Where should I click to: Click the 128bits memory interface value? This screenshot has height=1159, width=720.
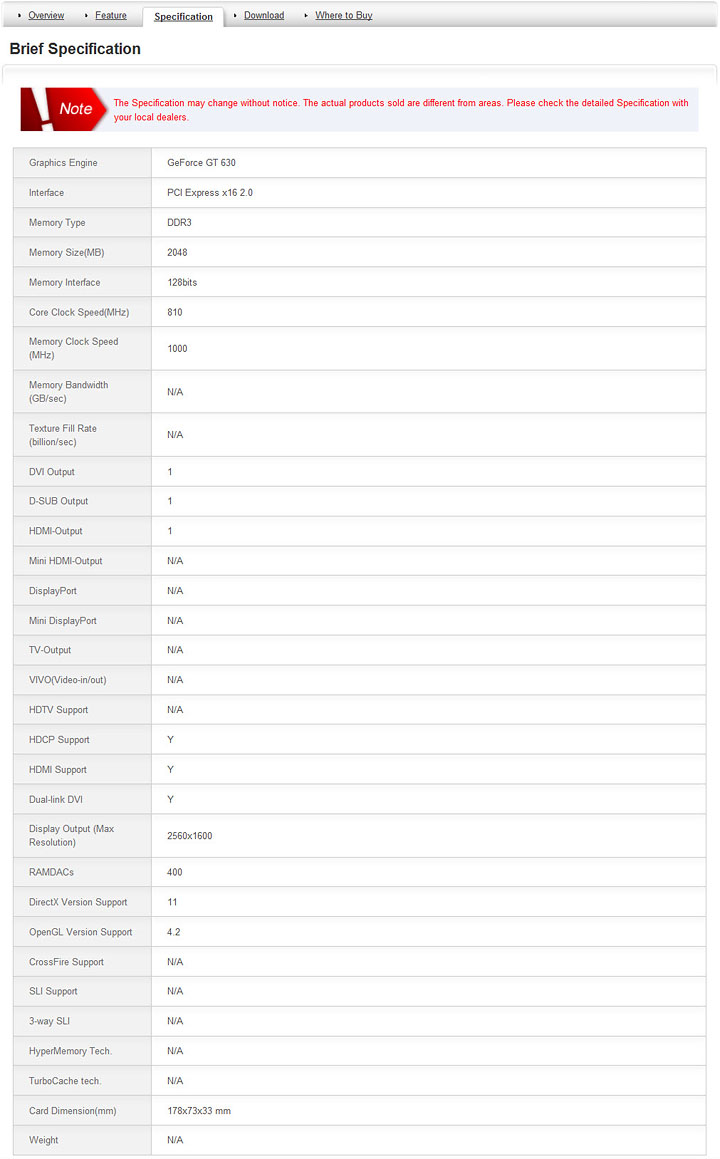[x=182, y=283]
